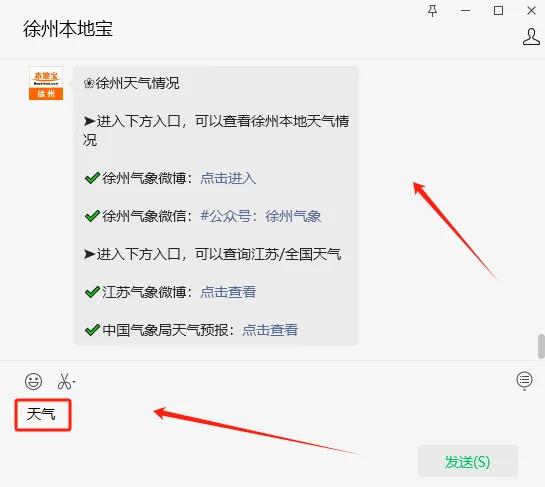Click the 徐州本地宝 chat title

coord(68,29)
